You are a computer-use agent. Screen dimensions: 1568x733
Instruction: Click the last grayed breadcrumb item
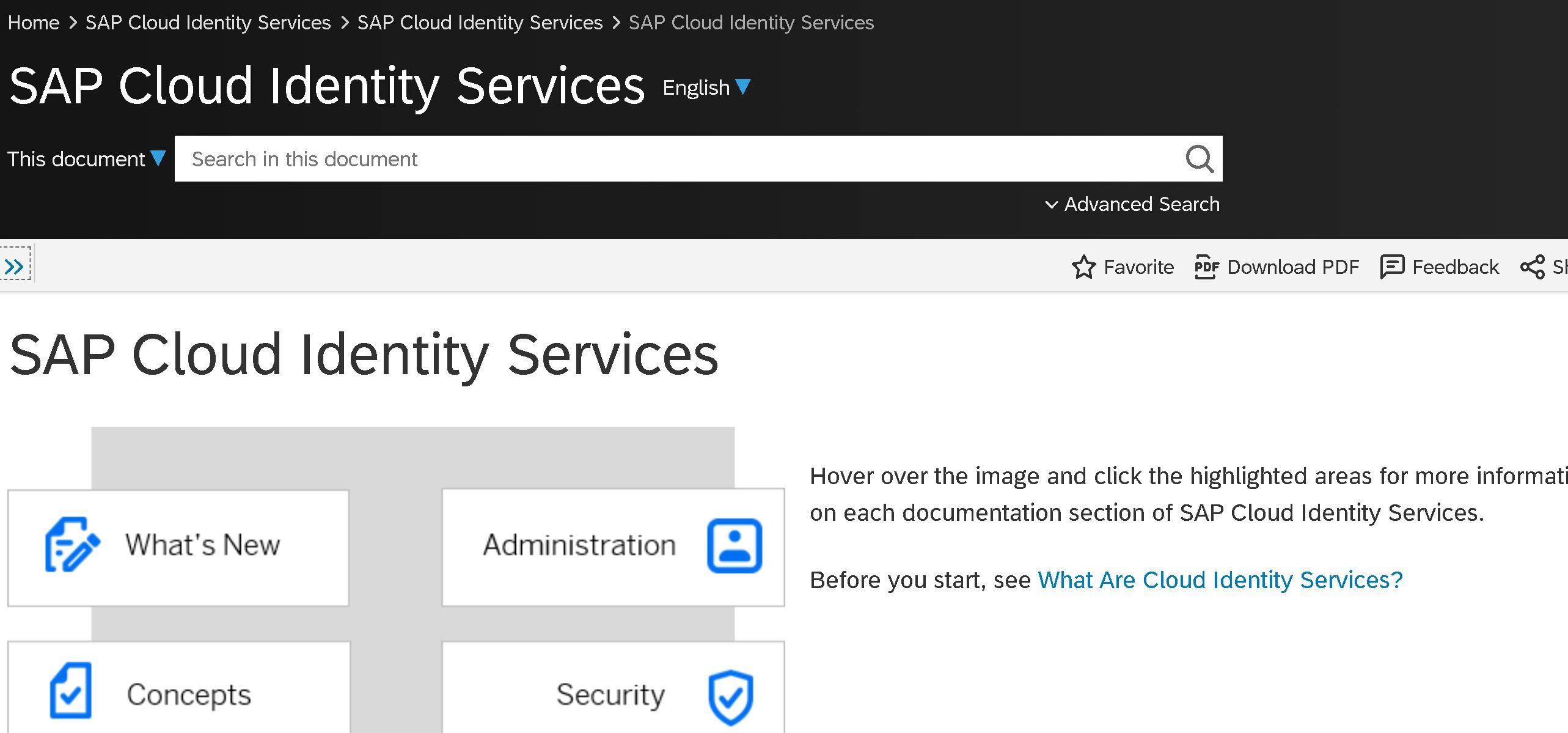pyautogui.click(x=751, y=23)
